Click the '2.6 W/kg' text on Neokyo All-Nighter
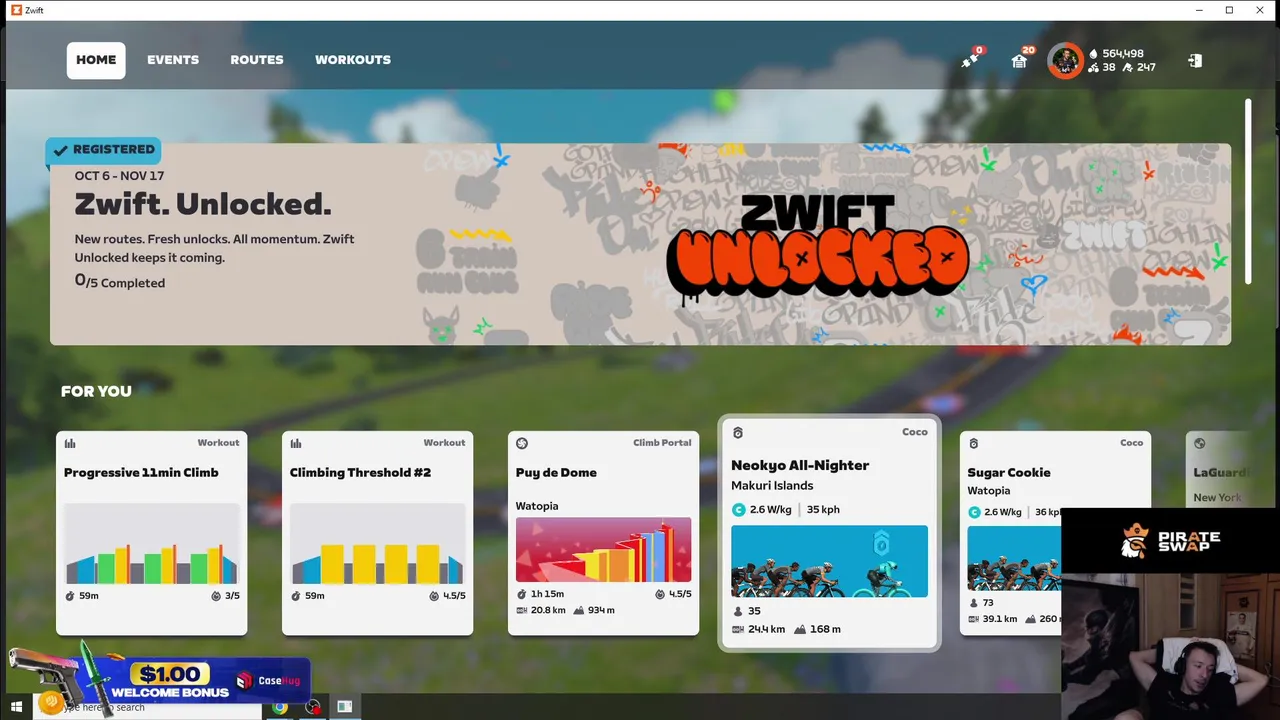 [771, 510]
